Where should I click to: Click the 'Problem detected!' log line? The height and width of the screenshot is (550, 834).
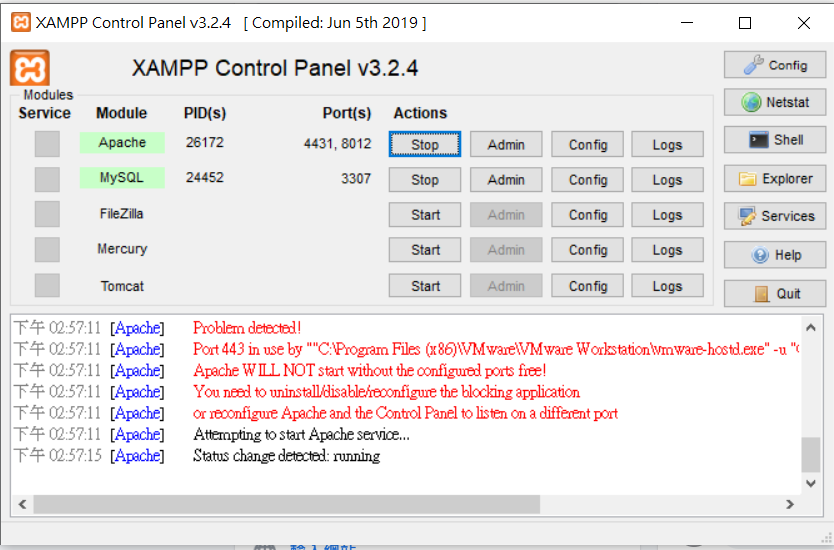pos(247,328)
